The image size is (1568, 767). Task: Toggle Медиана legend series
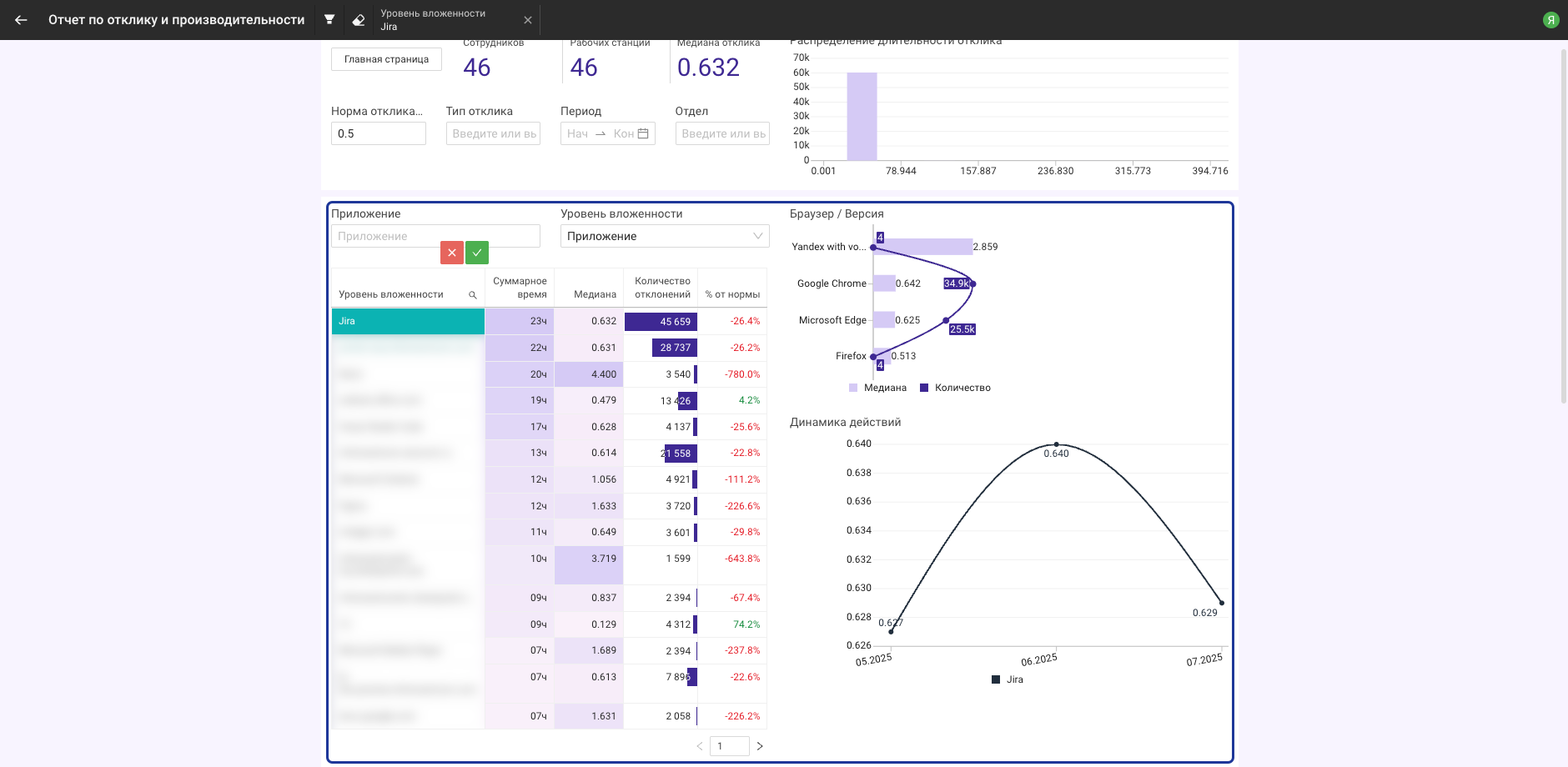[x=877, y=388]
